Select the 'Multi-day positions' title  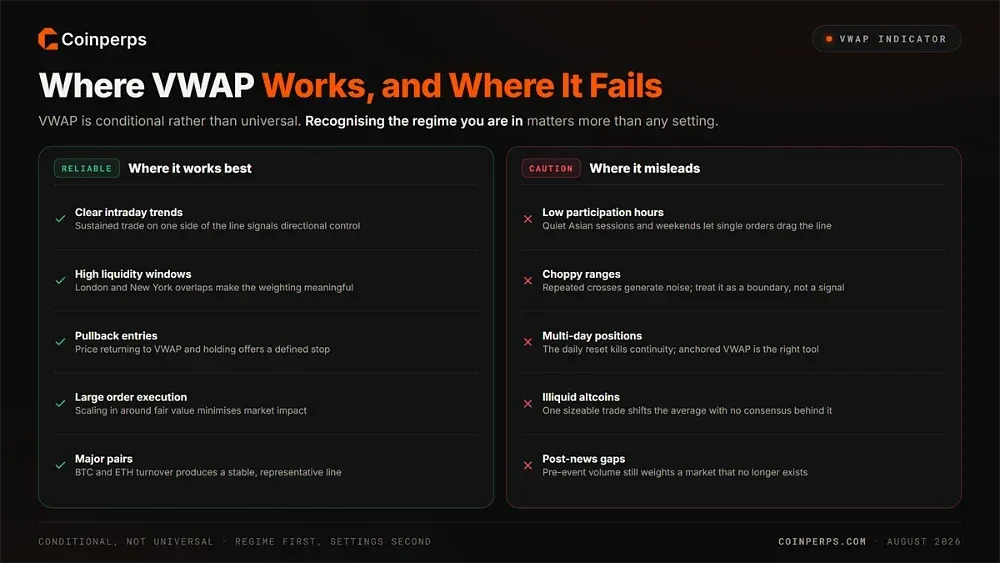(x=592, y=335)
